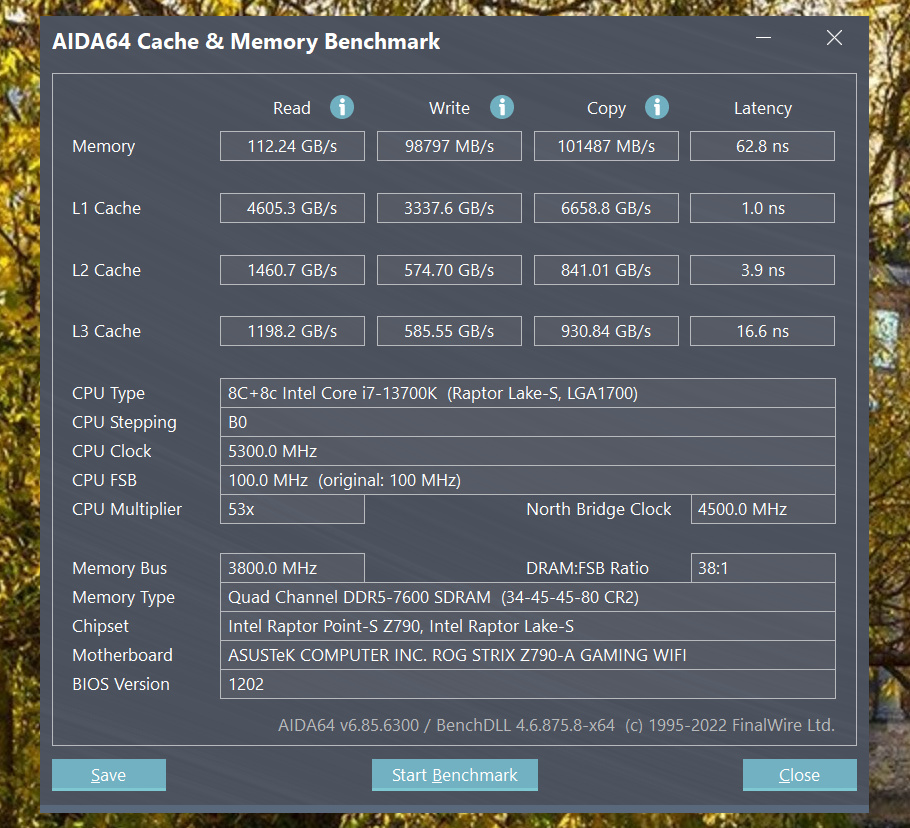
Task: Select L2 Cache read value 1460.7 GB/s
Action: pos(292,270)
